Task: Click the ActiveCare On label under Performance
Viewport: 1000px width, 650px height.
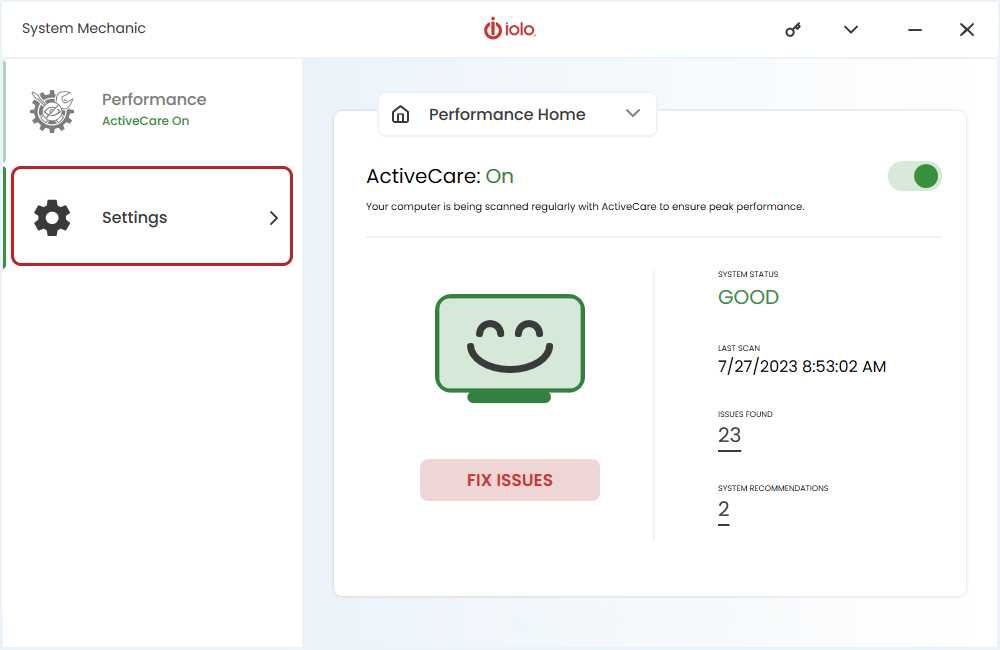Action: (x=145, y=121)
